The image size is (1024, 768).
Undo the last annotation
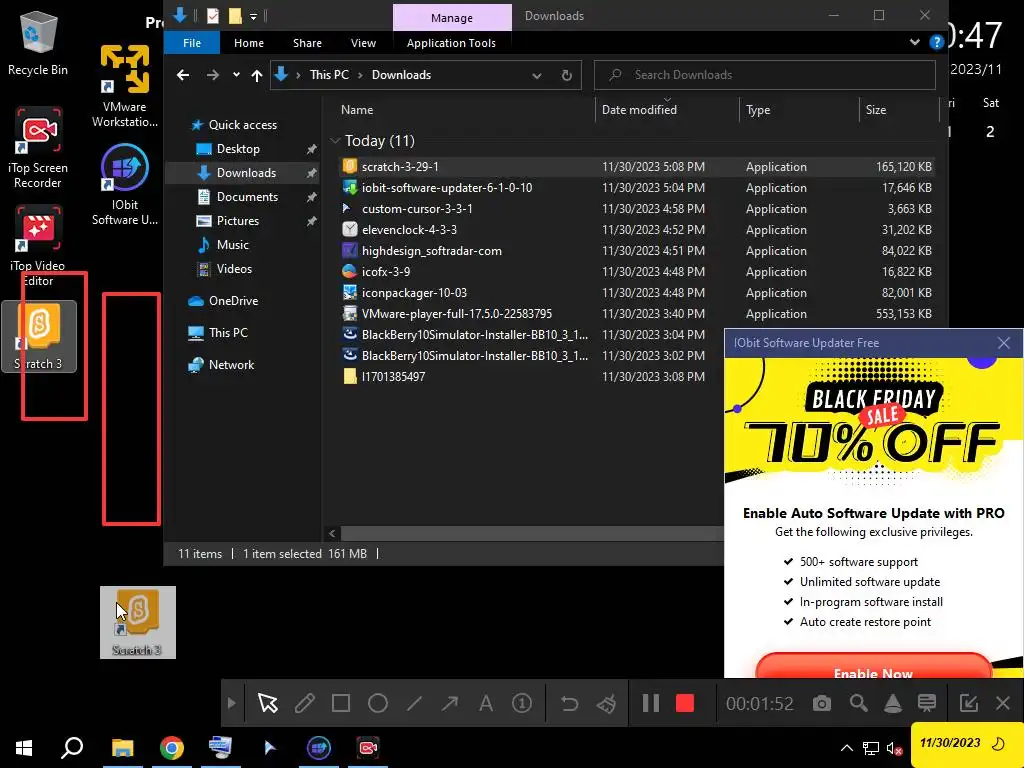[569, 703]
